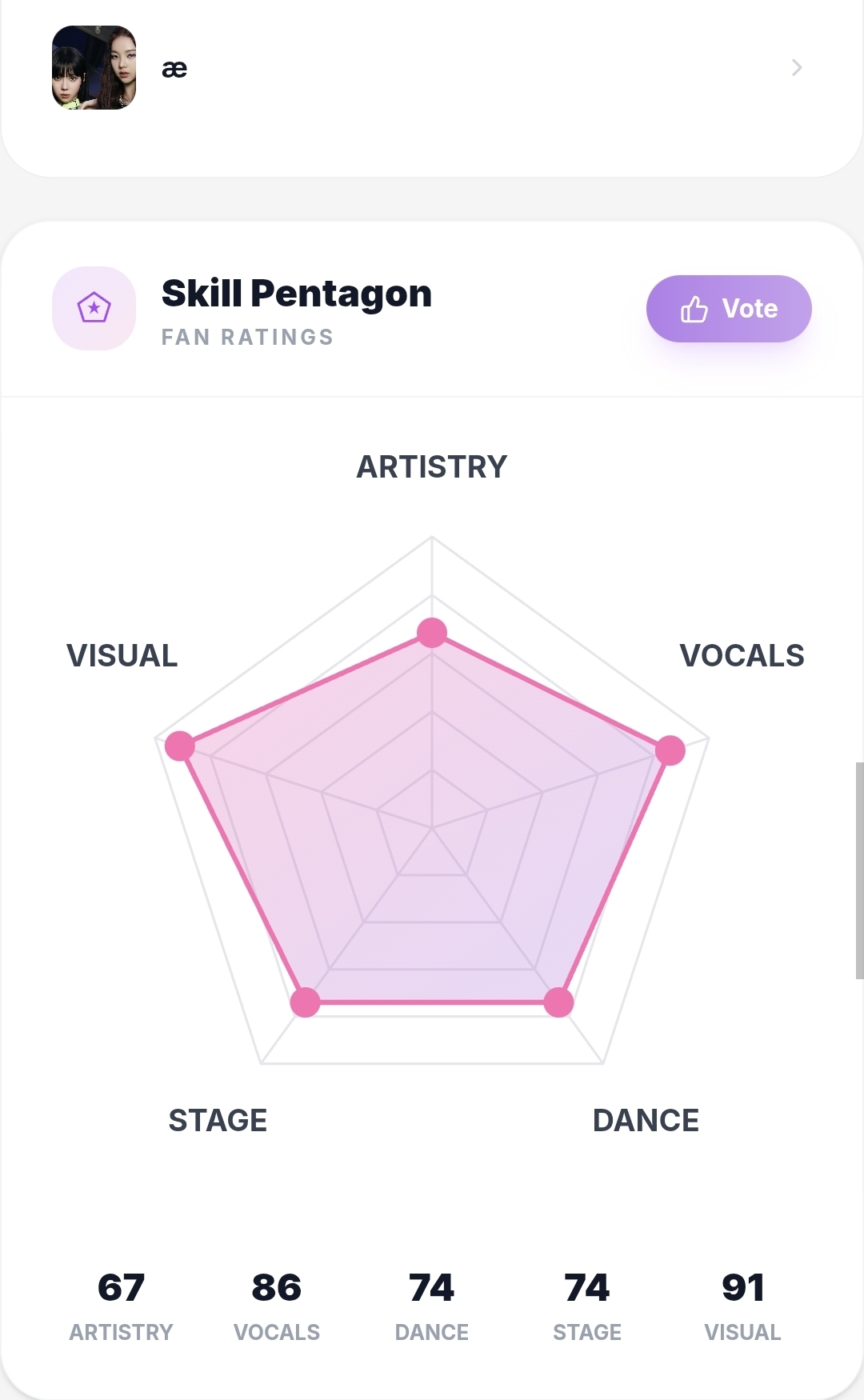
Task: Click the Visual data point on chart
Action: [x=180, y=746]
